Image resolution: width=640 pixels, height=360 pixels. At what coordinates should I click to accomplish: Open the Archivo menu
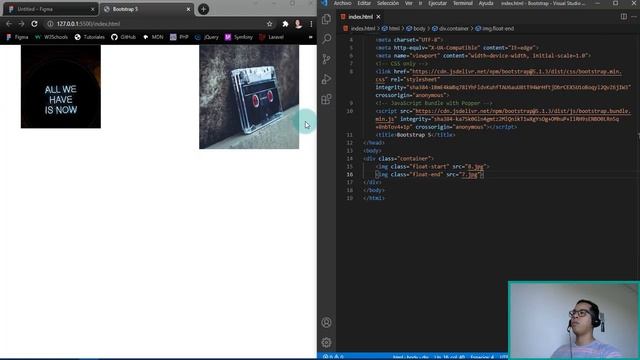point(342,3)
